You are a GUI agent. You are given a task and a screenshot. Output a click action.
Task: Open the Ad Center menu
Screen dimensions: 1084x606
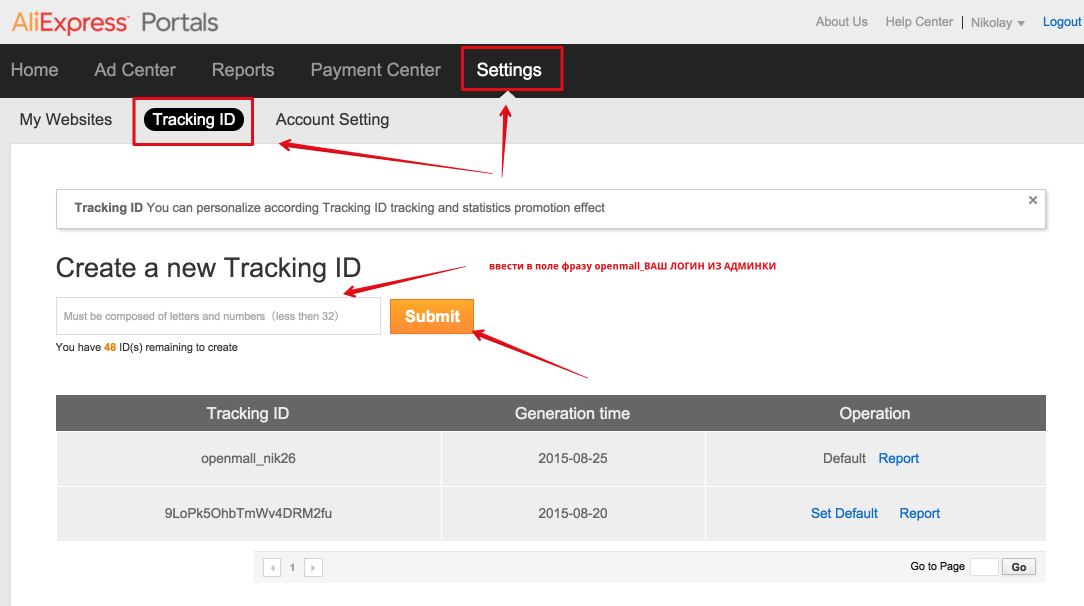pyautogui.click(x=135, y=70)
